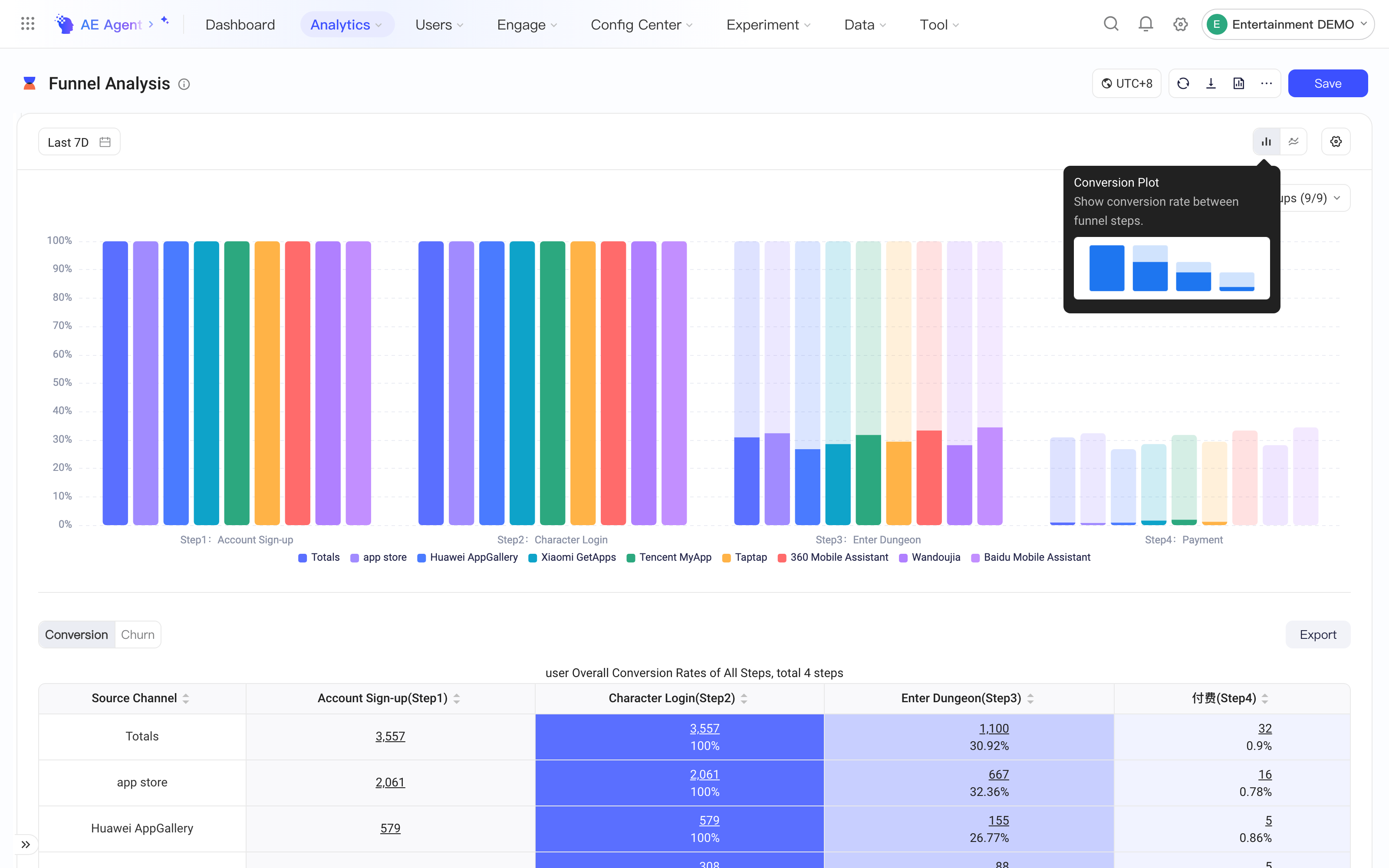Refresh the funnel analysis report
The image size is (1389, 868).
point(1183,83)
